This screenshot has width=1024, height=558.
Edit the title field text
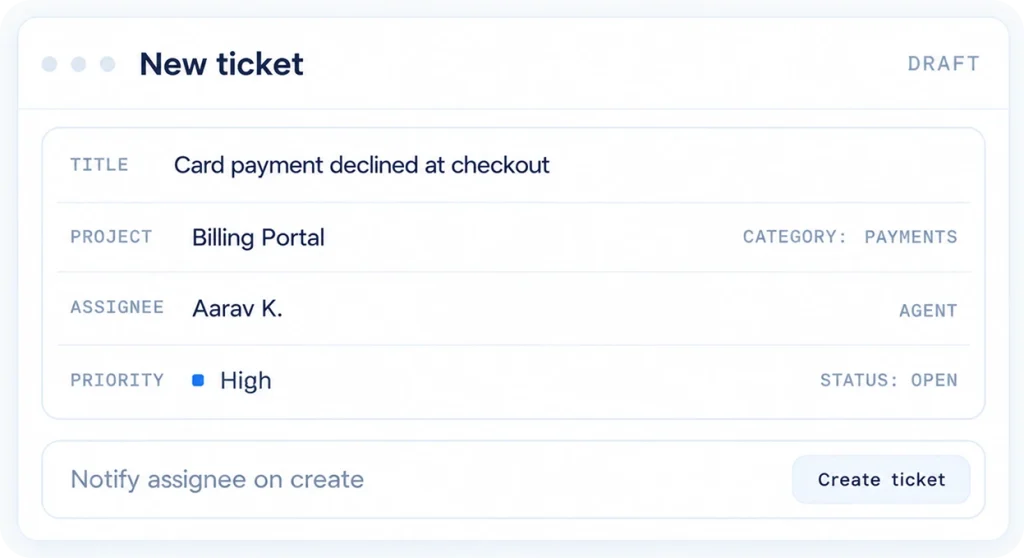[x=361, y=165]
